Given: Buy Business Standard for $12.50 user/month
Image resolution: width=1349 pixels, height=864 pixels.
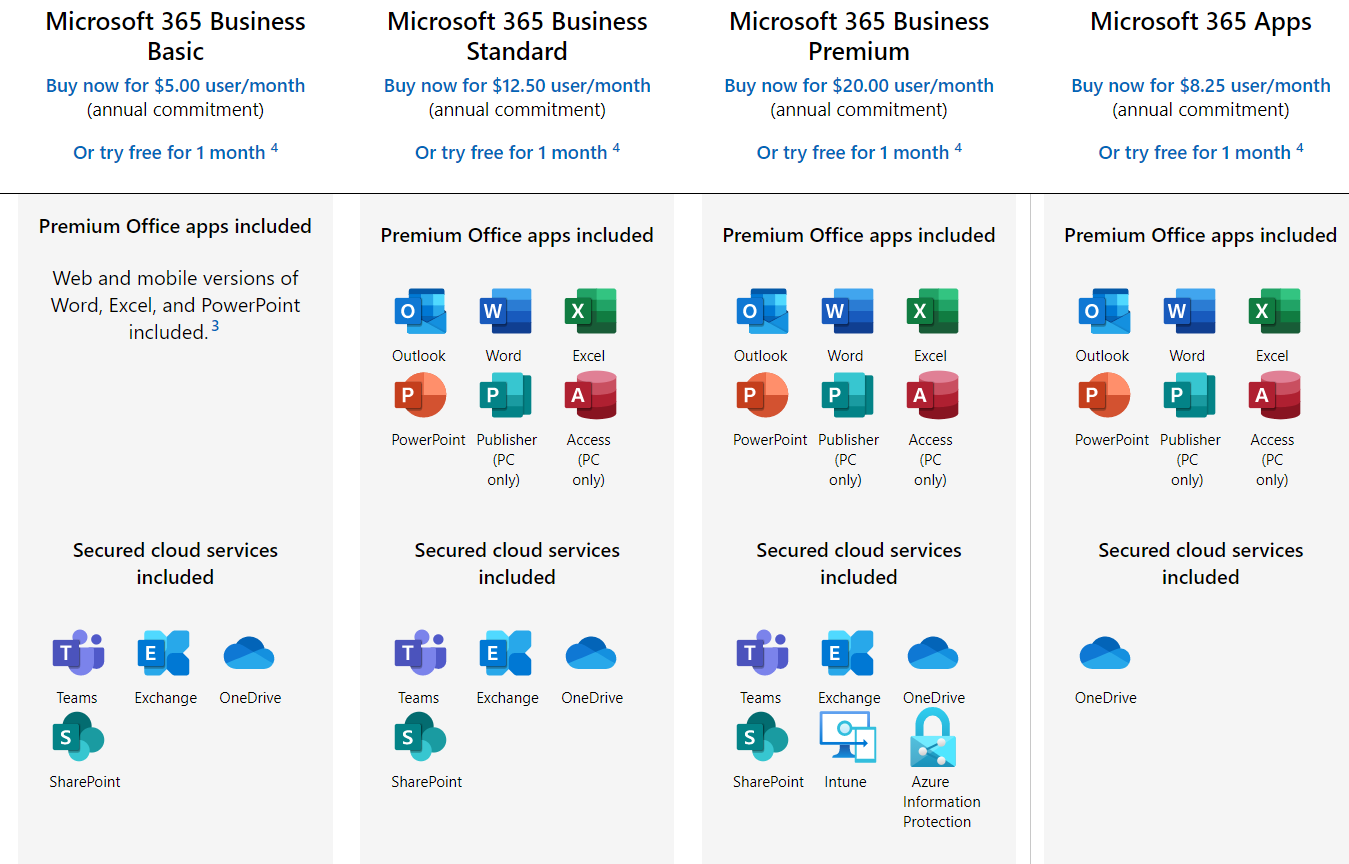Looking at the screenshot, I should click(x=517, y=86).
